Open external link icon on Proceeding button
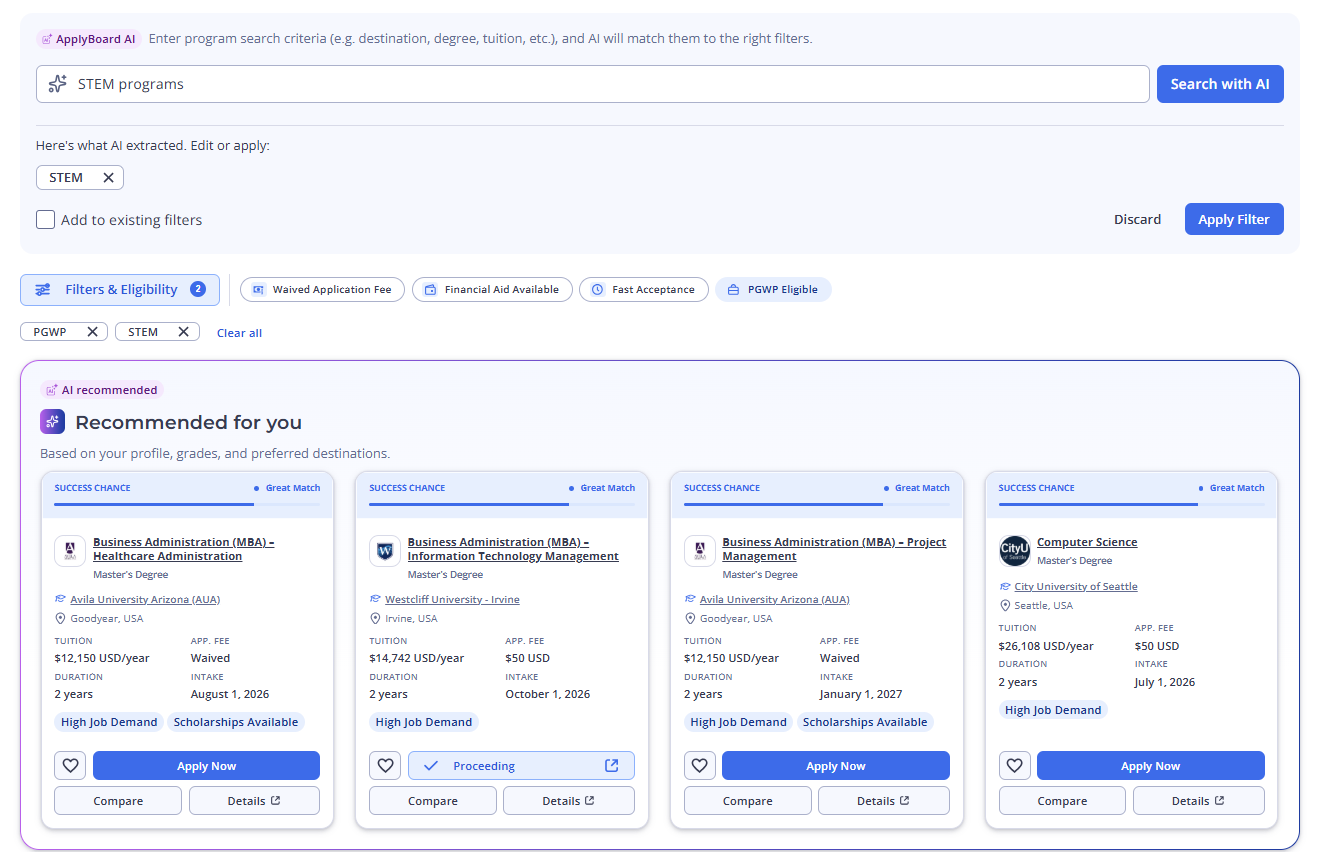The width and height of the screenshot is (1323, 852). pyautogui.click(x=612, y=766)
